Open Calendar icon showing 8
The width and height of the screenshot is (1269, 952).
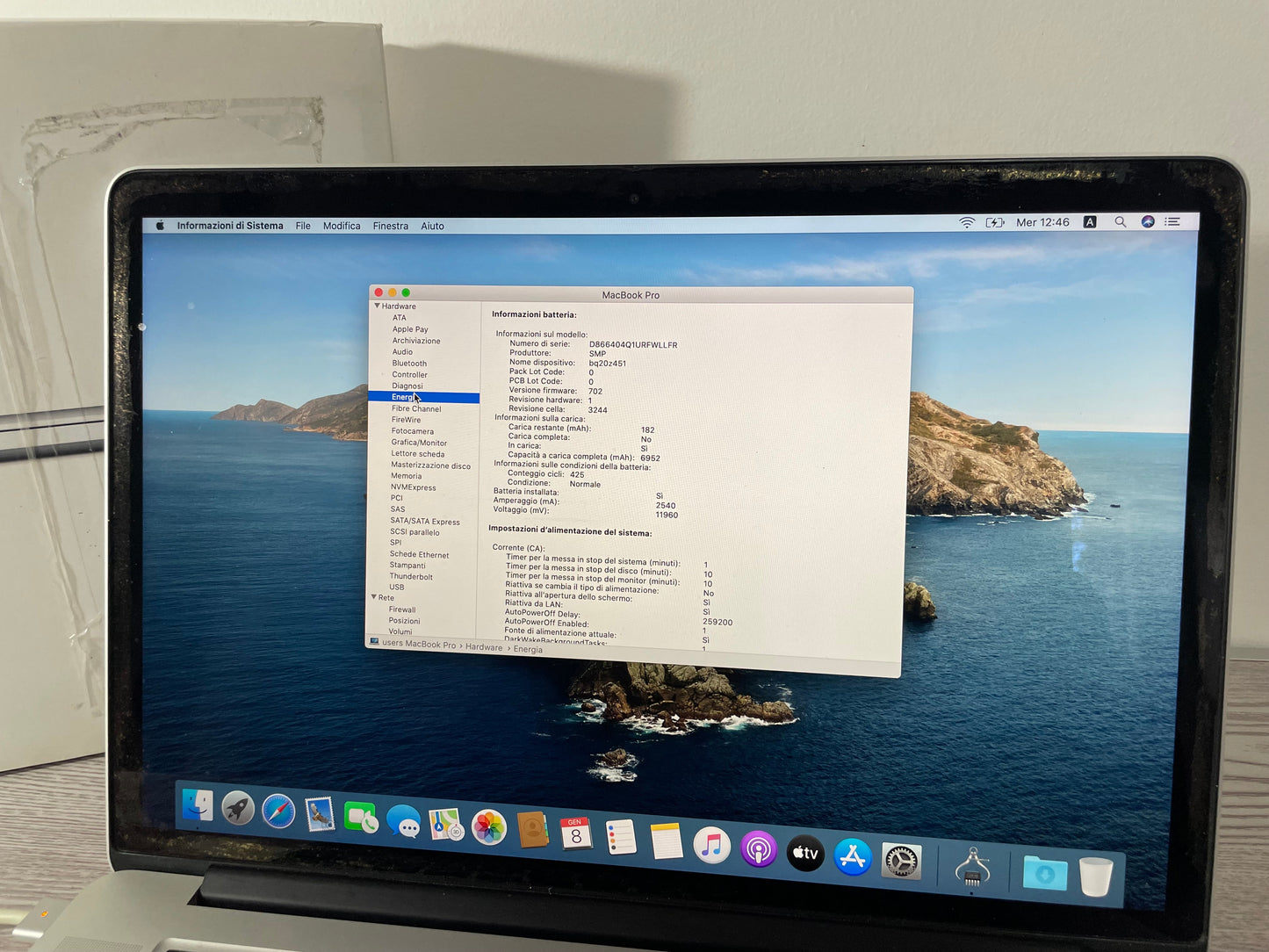pos(576,833)
